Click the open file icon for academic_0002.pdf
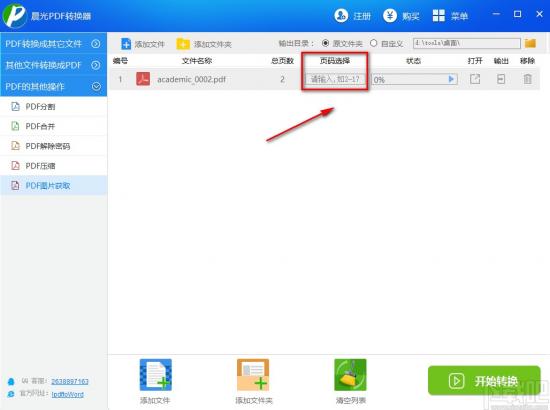The image size is (550, 410). pos(475,79)
